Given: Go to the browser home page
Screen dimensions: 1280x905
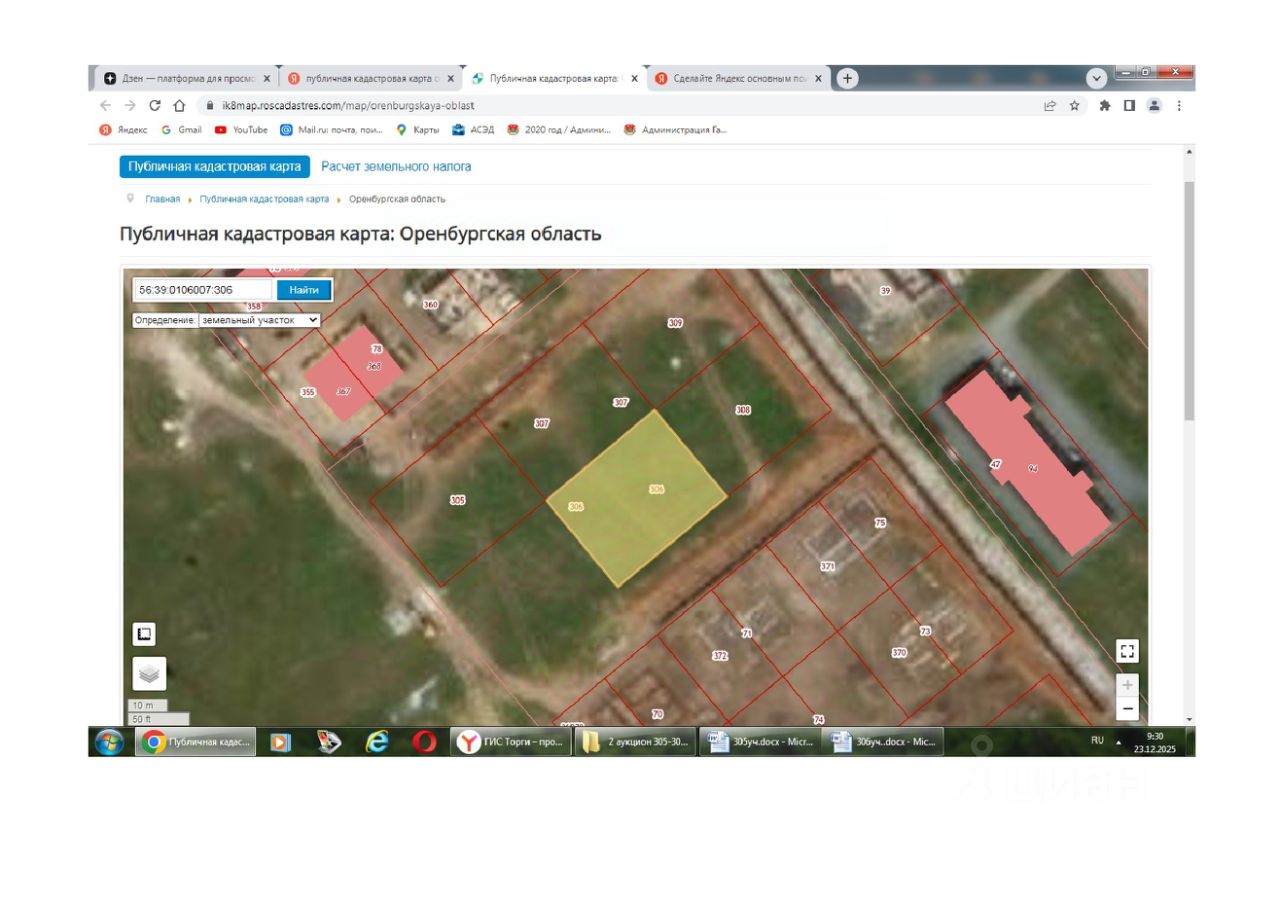Looking at the screenshot, I should (179, 105).
